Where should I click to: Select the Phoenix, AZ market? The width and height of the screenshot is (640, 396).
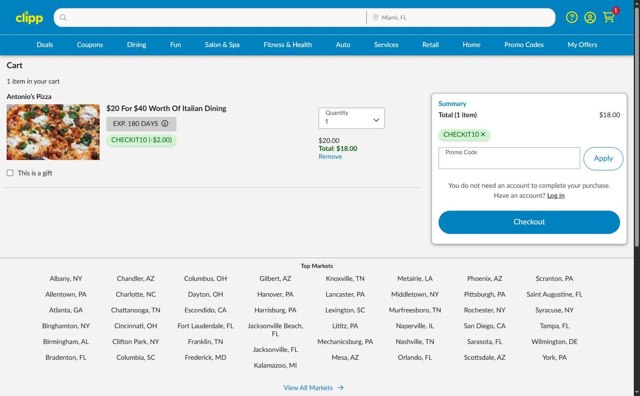tap(484, 279)
